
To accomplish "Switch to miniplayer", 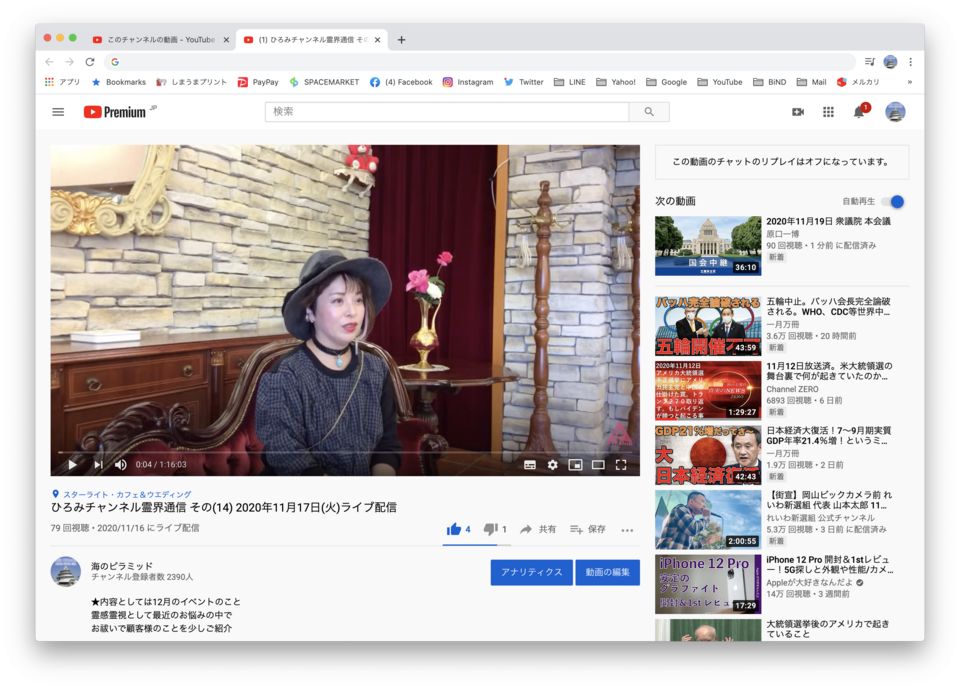I will pos(575,464).
